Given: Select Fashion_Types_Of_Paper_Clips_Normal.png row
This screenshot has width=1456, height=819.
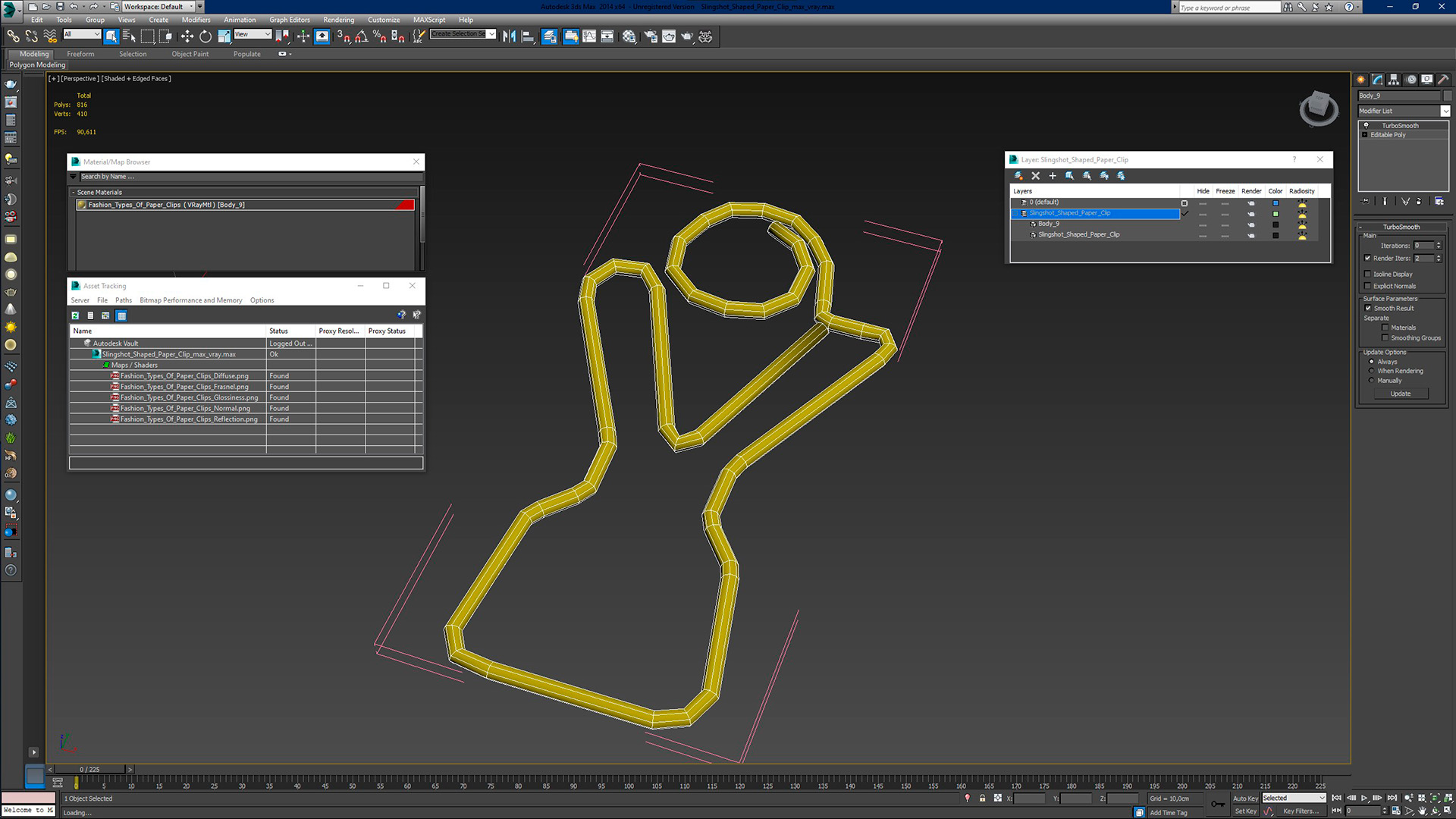Looking at the screenshot, I should 246,408.
